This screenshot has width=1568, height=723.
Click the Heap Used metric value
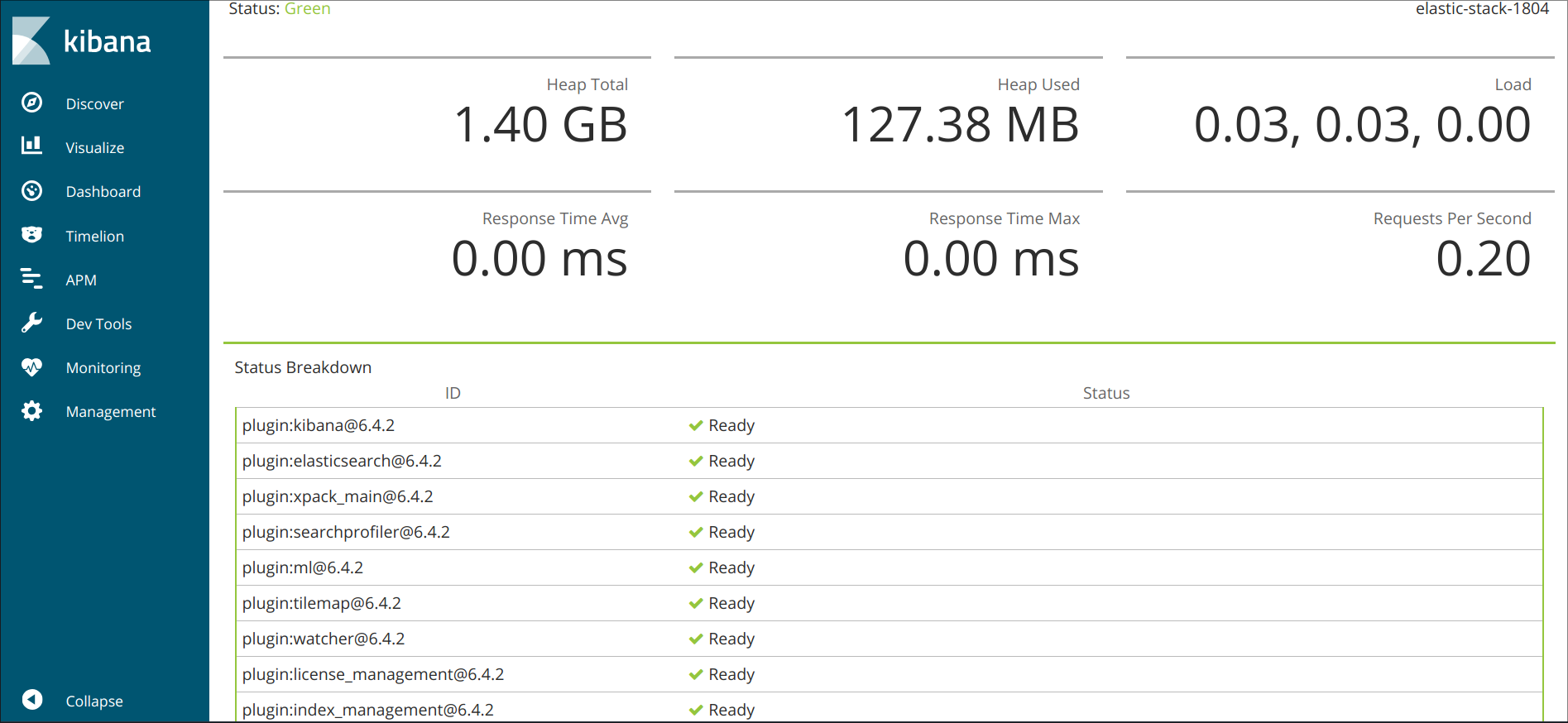coord(960,125)
